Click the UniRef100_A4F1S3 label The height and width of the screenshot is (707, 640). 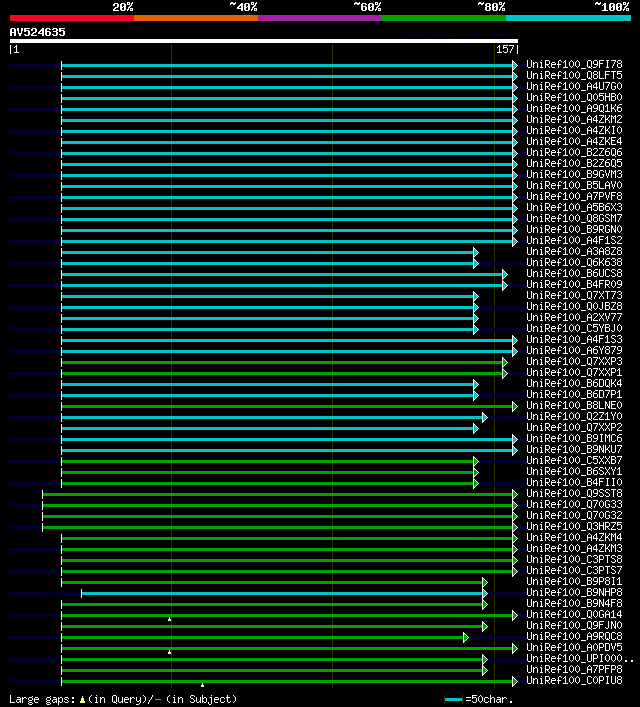coord(574,339)
